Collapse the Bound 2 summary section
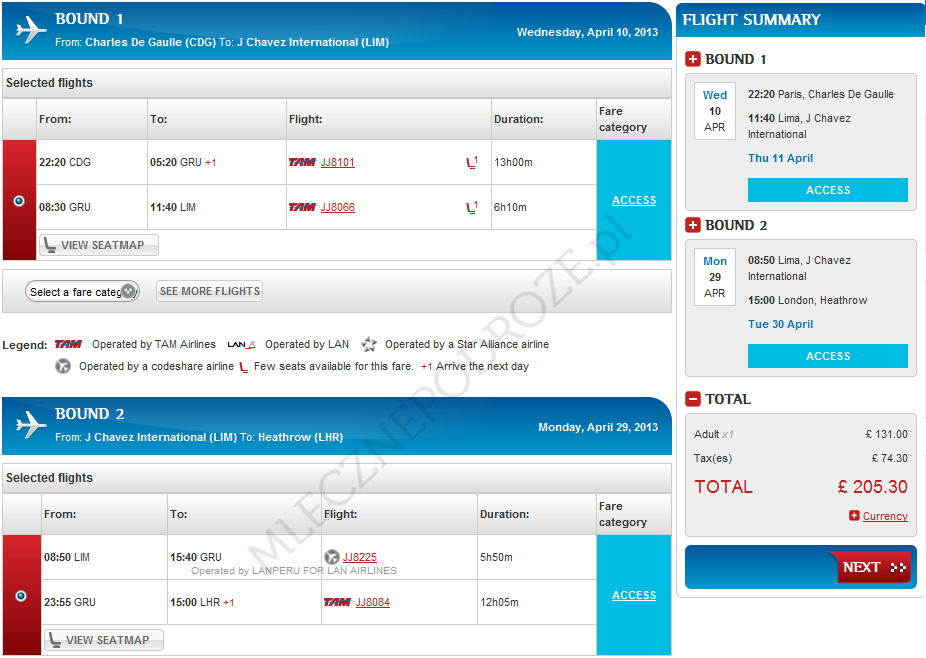This screenshot has width=926, height=658. click(693, 225)
